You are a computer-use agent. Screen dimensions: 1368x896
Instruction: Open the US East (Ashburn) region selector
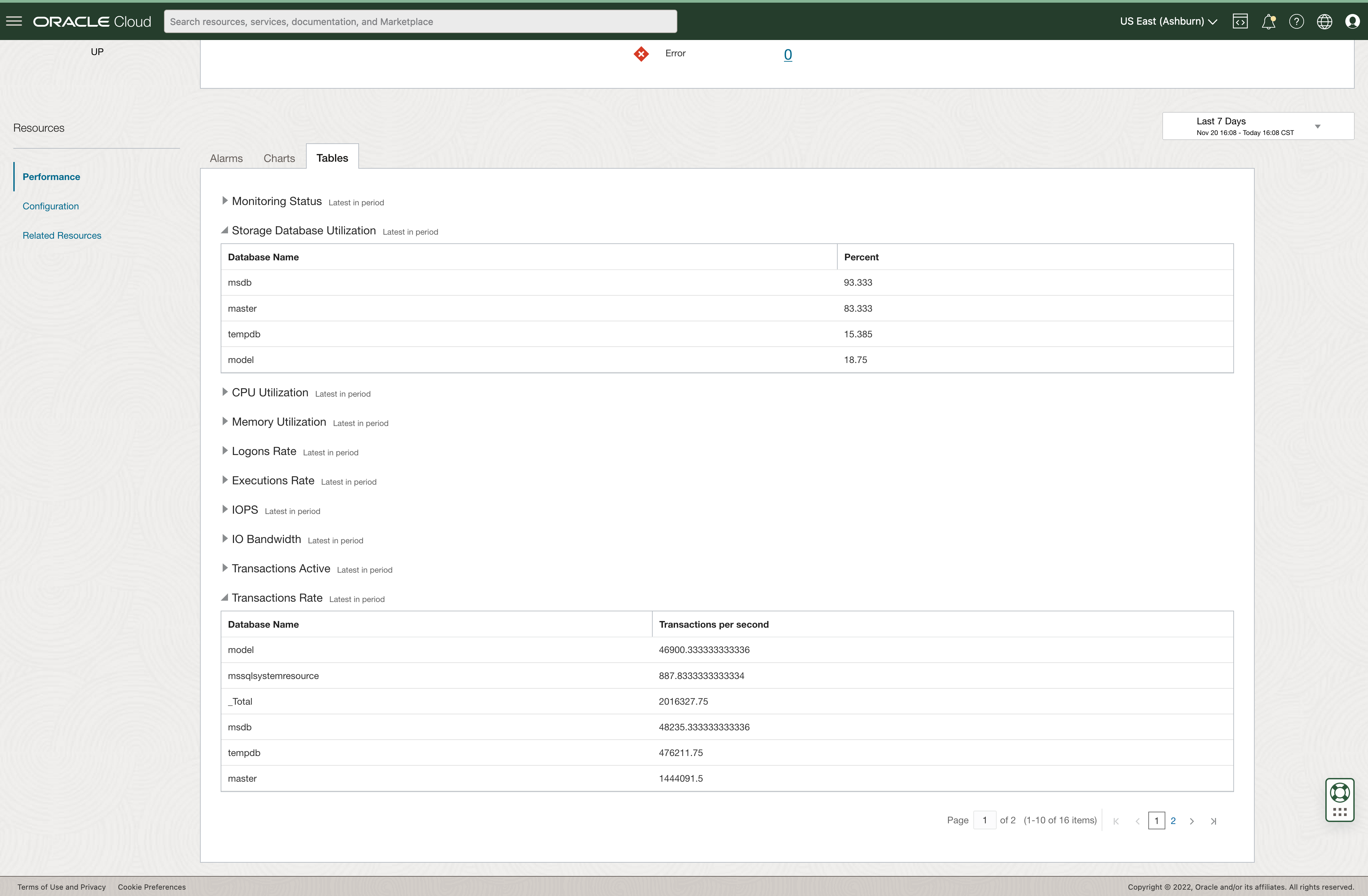(x=1168, y=21)
